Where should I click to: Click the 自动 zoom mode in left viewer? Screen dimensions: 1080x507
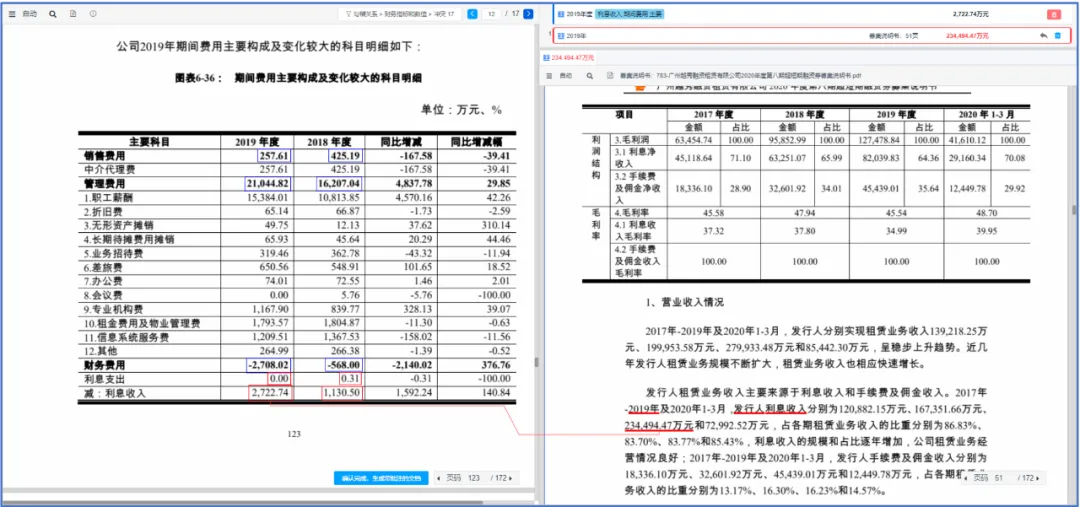point(30,14)
